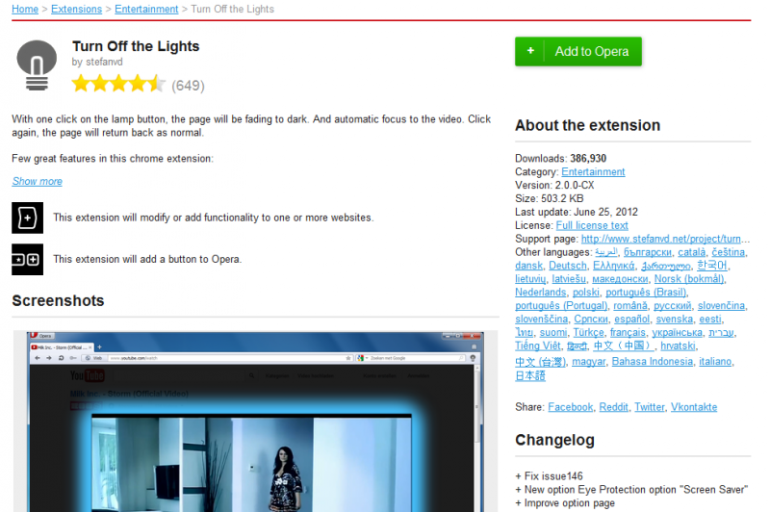Select svenska language link

tap(674, 319)
